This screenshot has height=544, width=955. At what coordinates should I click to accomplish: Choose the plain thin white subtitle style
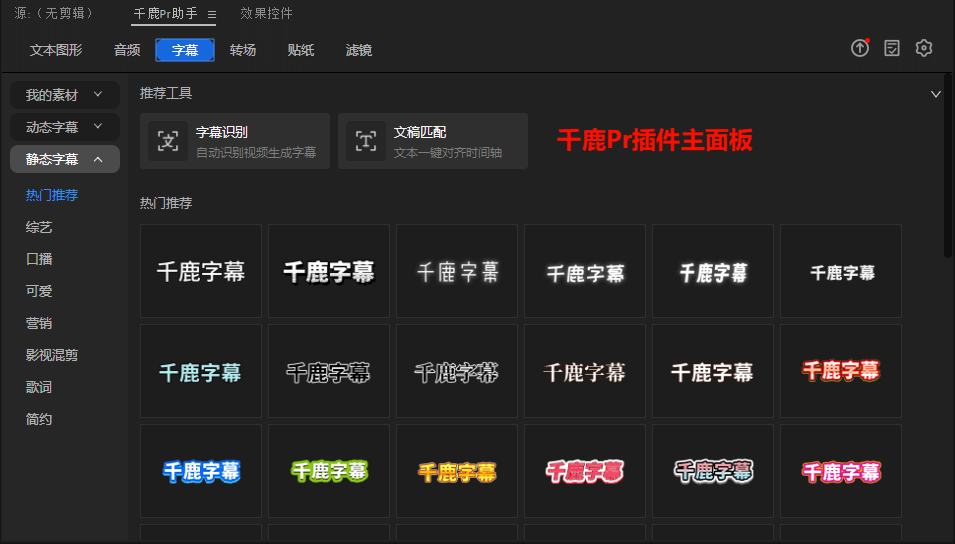(201, 271)
